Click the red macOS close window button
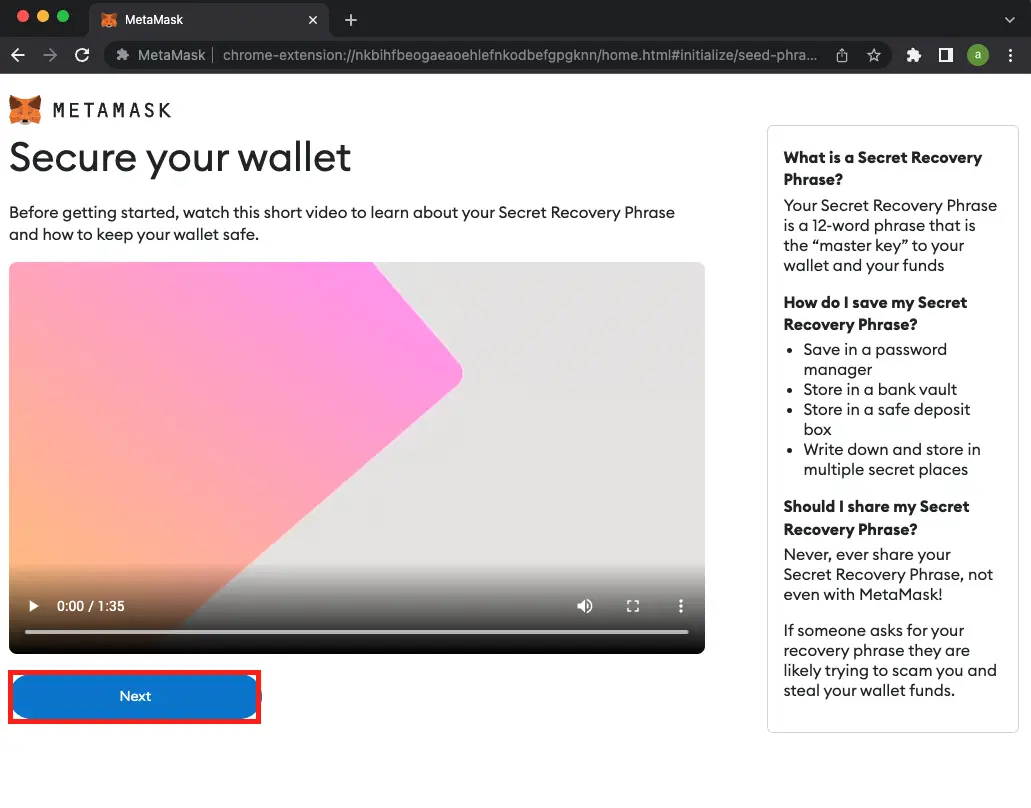This screenshot has height=808, width=1031. 22,16
